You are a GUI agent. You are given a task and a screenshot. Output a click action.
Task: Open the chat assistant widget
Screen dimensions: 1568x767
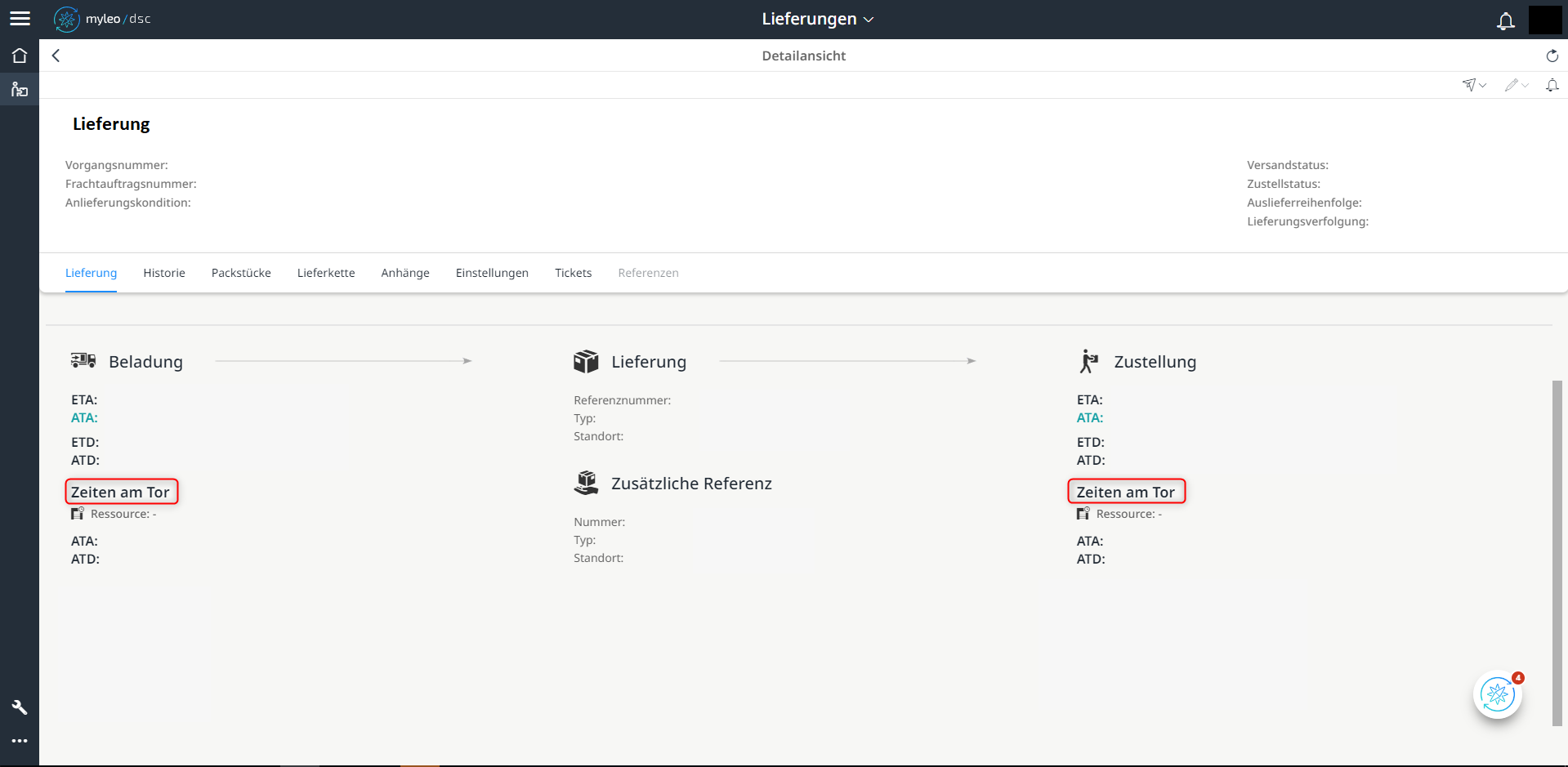pos(1498,695)
